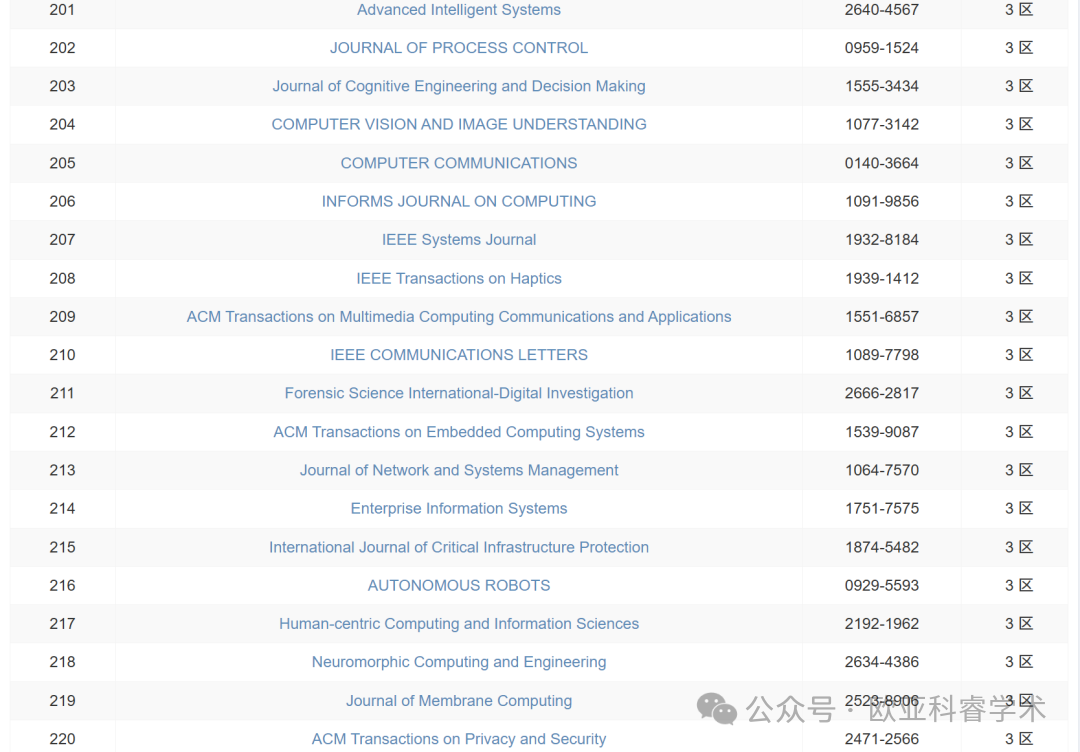The height and width of the screenshot is (752, 1080).
Task: Click row number 206
Action: click(62, 201)
